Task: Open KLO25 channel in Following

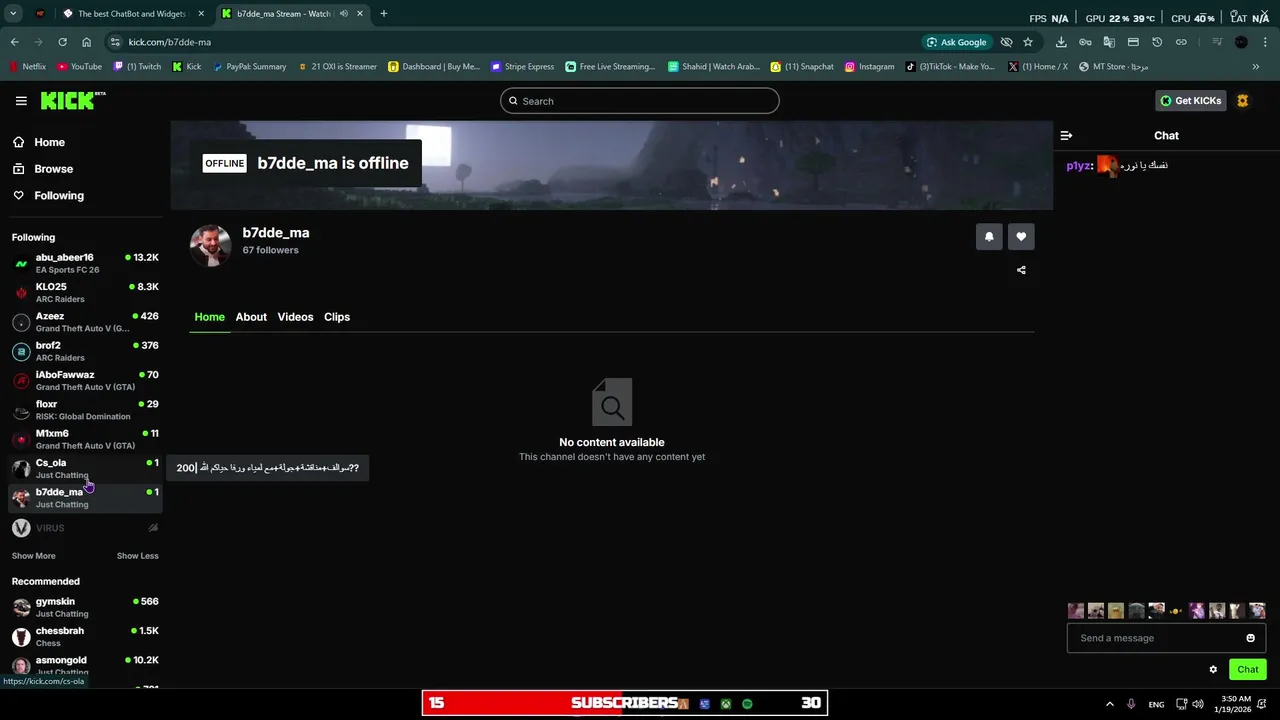Action: pos(85,293)
